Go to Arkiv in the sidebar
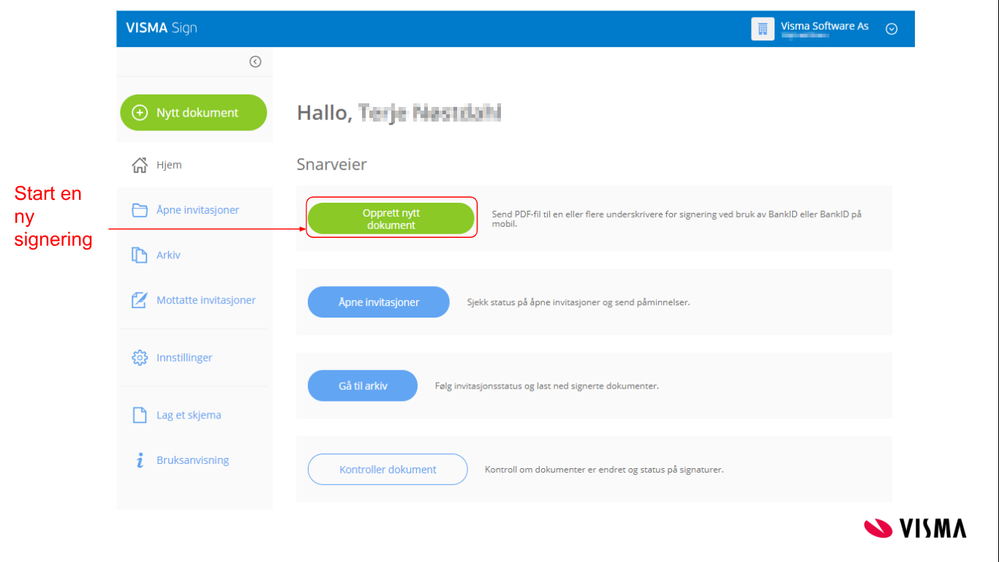Viewport: 999px width, 562px height. (x=168, y=255)
